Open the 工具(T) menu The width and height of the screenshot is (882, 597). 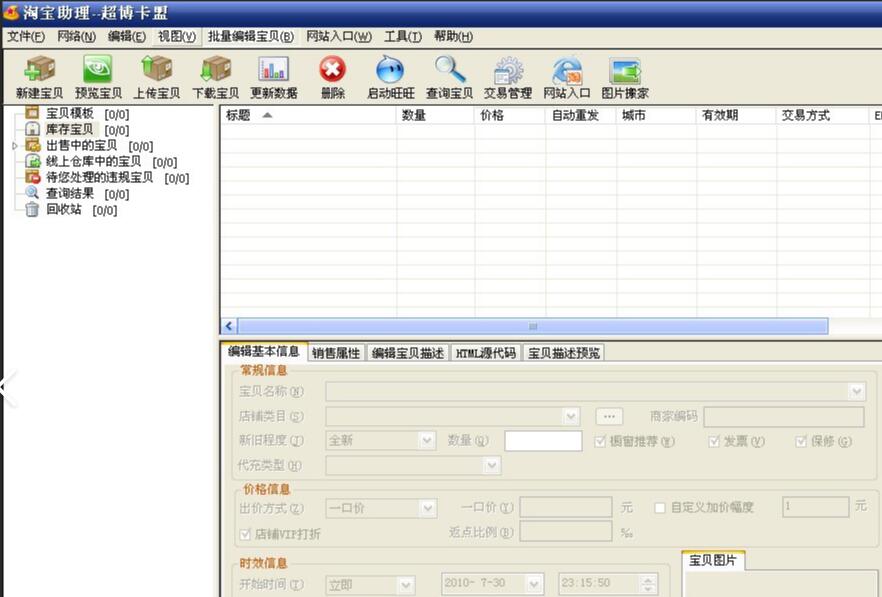[x=403, y=37]
